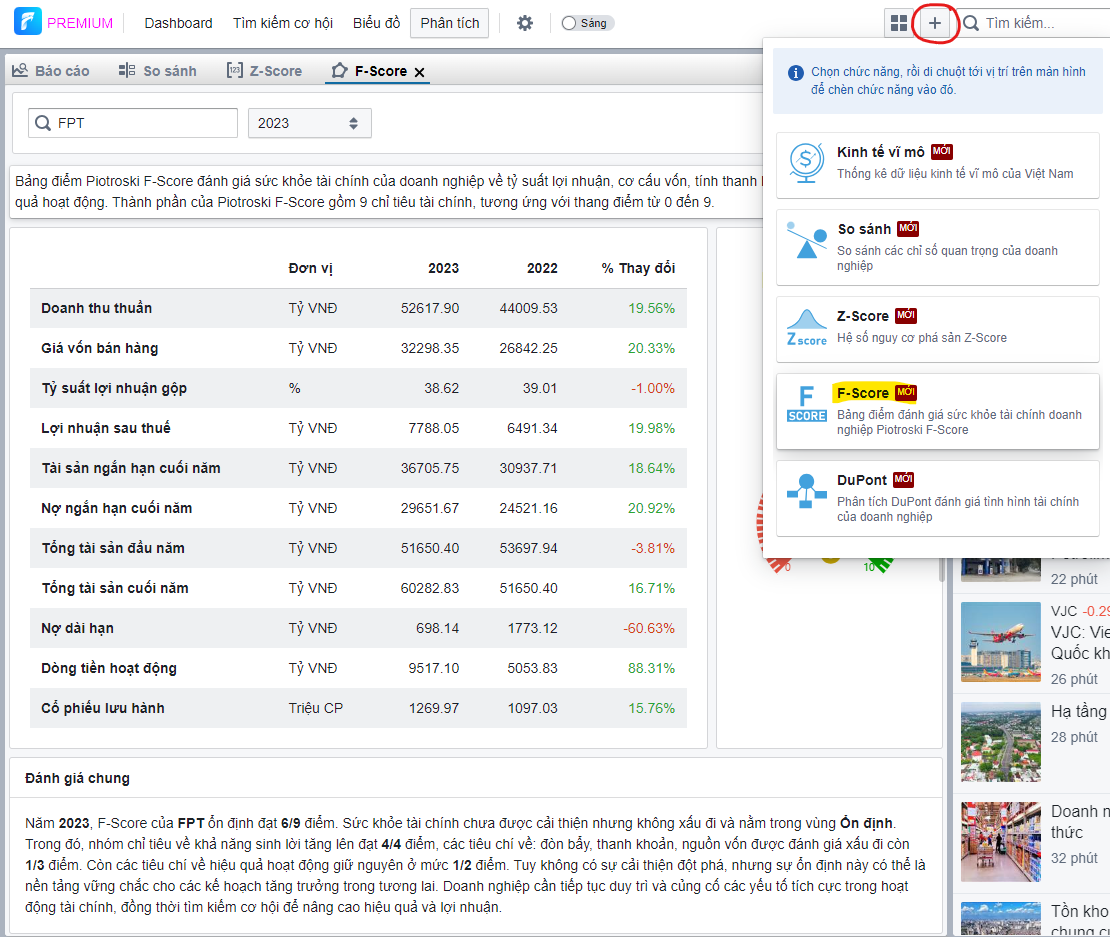Open the VJC airplane news thumbnail
The image size is (1110, 937).
(1001, 642)
